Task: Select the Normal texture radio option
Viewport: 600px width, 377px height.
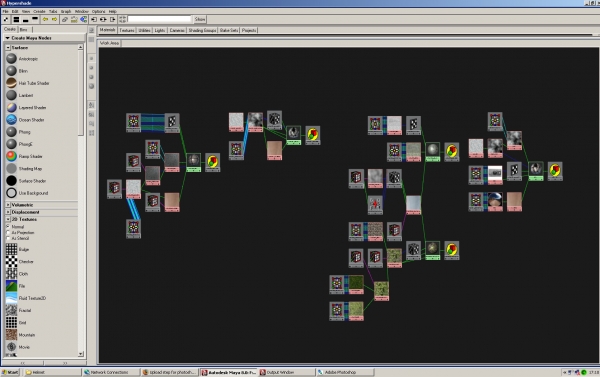Action: [x=8, y=227]
